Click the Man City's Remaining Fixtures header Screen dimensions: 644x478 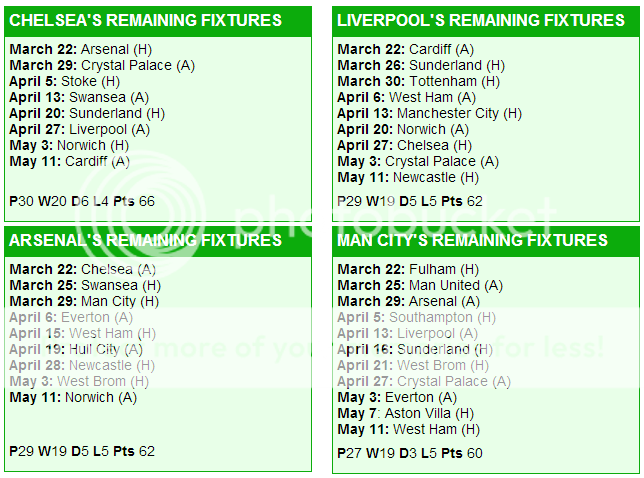click(x=472, y=240)
